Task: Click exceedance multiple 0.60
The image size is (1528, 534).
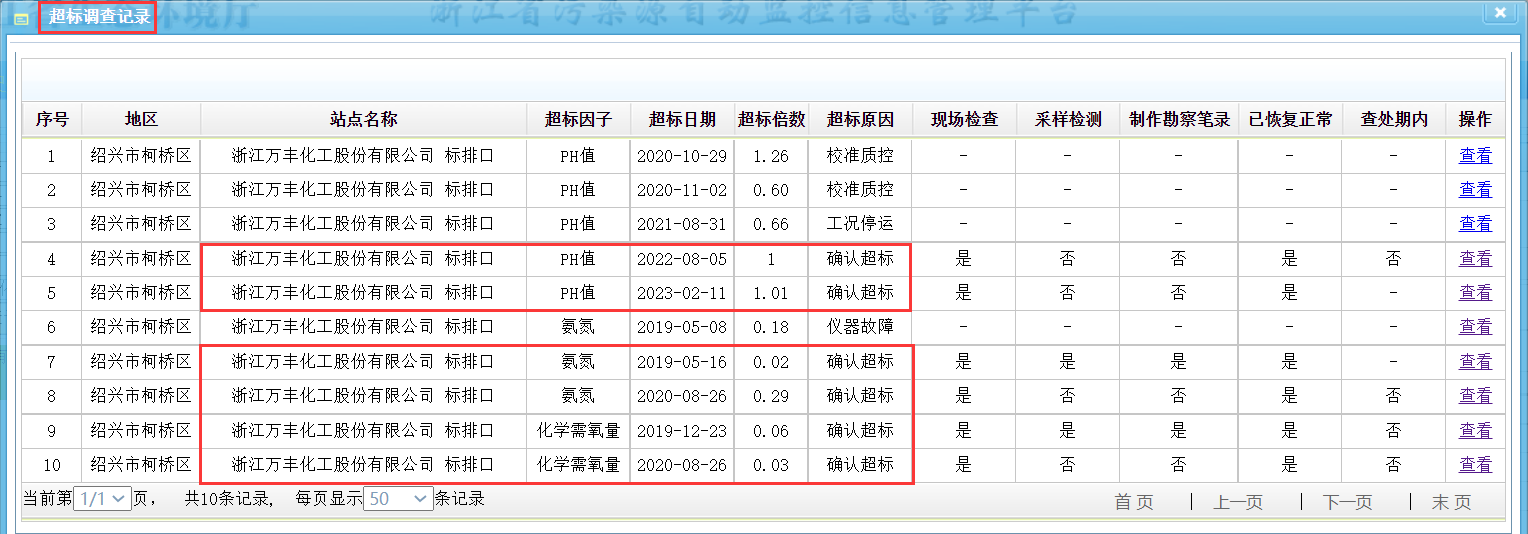Action: pos(771,190)
